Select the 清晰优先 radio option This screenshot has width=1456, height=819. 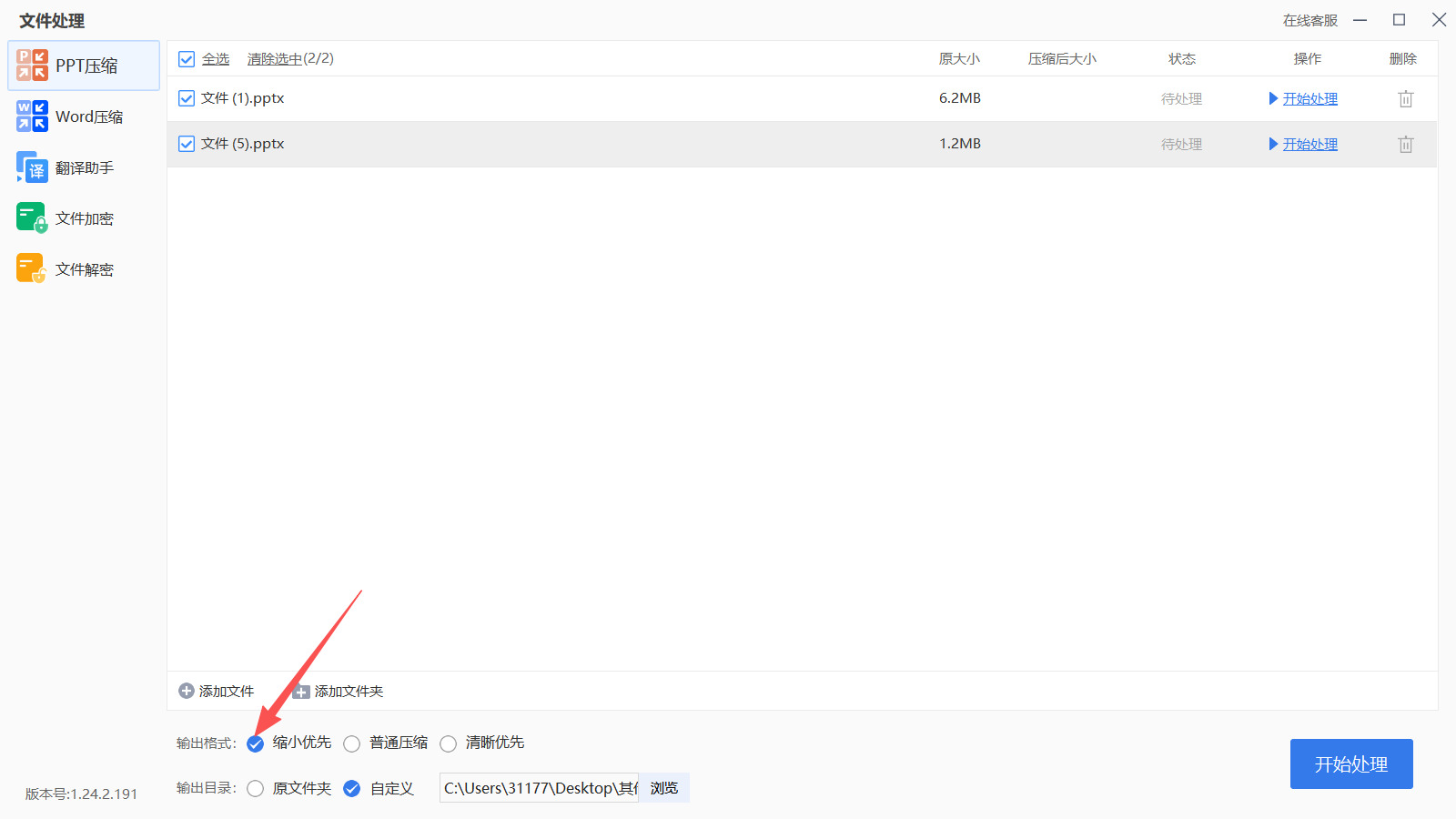[448, 743]
